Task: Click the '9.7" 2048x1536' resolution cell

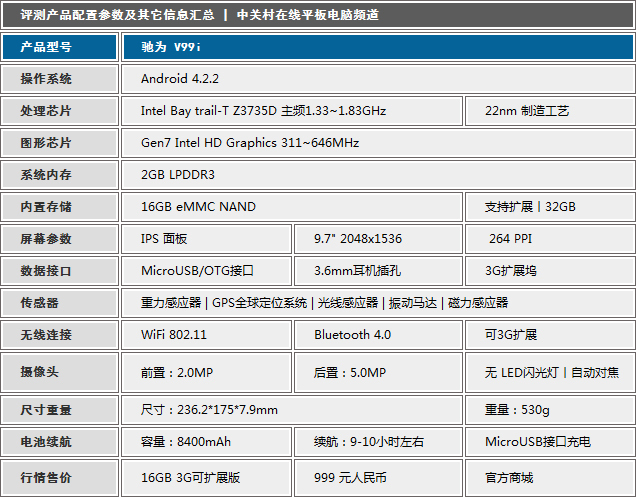Action: (379, 239)
